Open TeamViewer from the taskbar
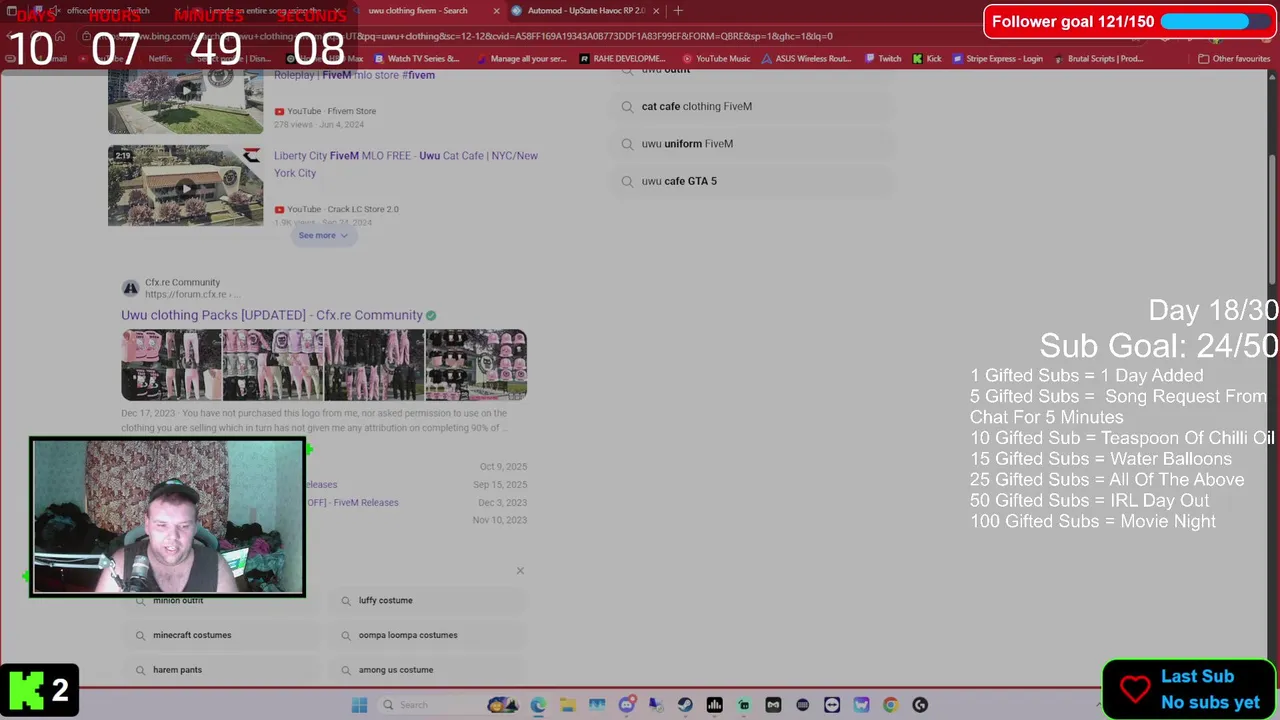This screenshot has height=720, width=1280. (x=832, y=705)
